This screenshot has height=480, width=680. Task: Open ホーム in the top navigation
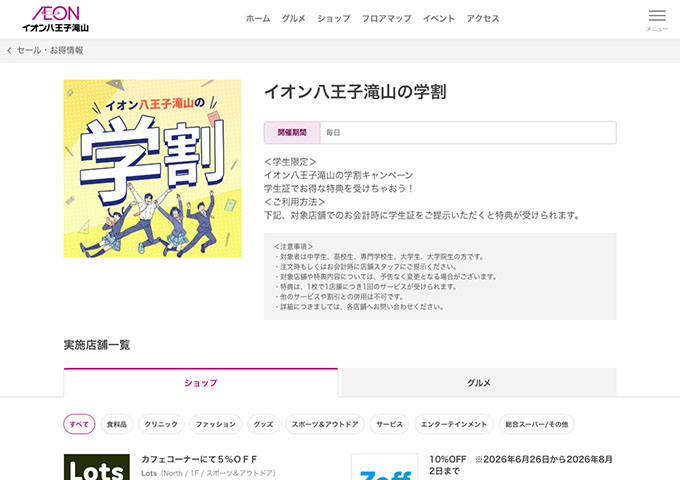258,19
